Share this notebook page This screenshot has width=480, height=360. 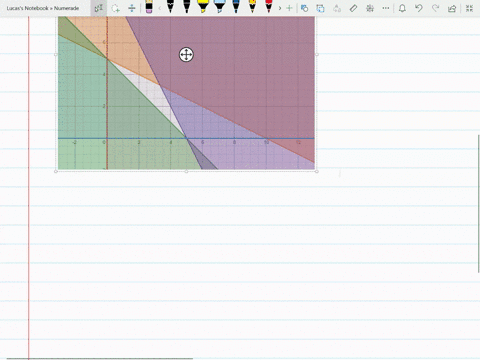[x=452, y=8]
